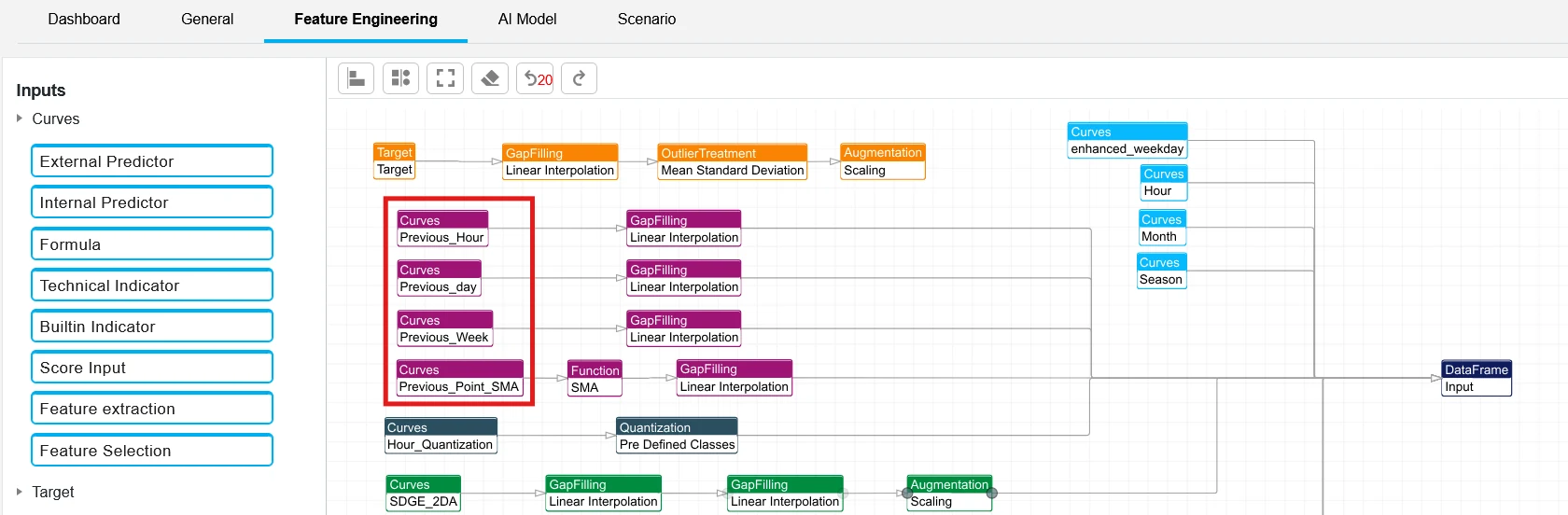Viewport: 1568px width, 515px height.
Task: Click the undo icon showing 20
Action: click(535, 78)
